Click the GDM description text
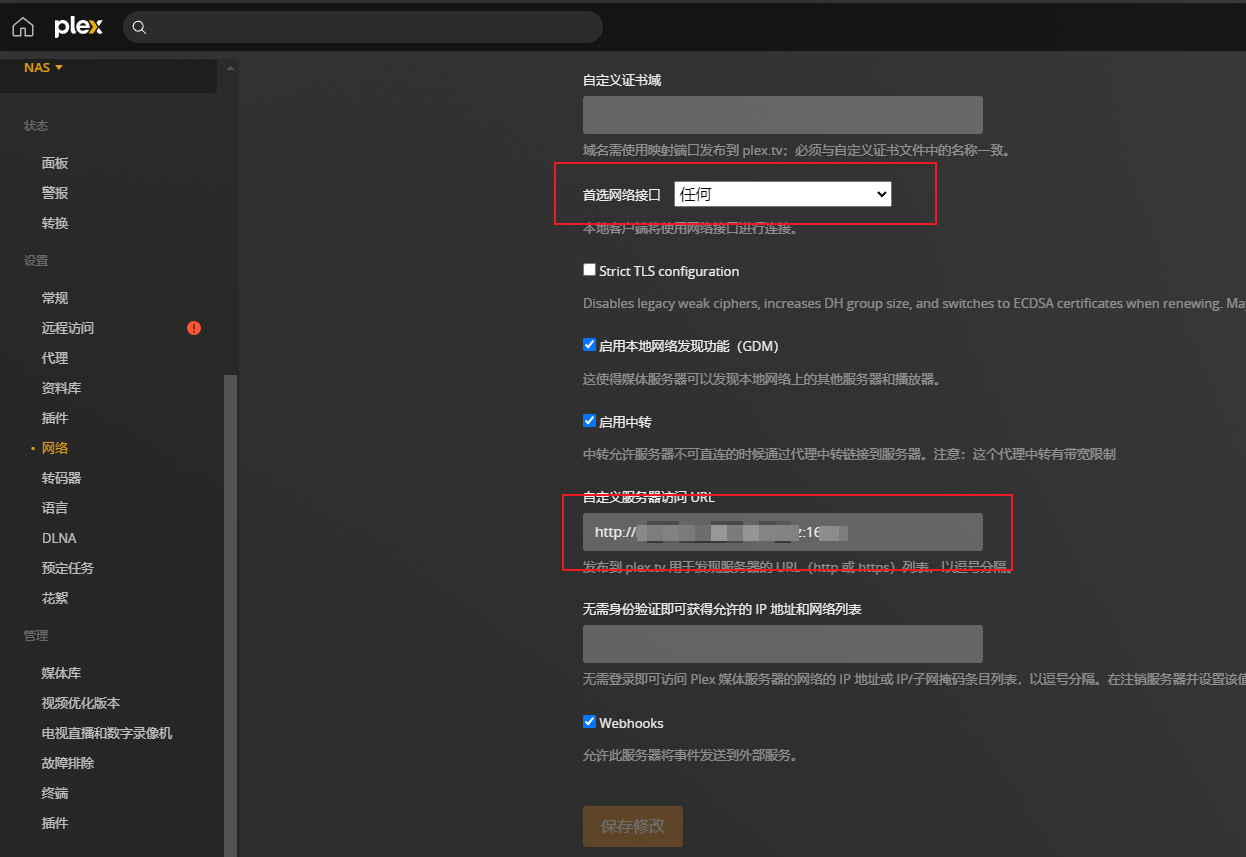The width and height of the screenshot is (1246, 857). click(762, 379)
